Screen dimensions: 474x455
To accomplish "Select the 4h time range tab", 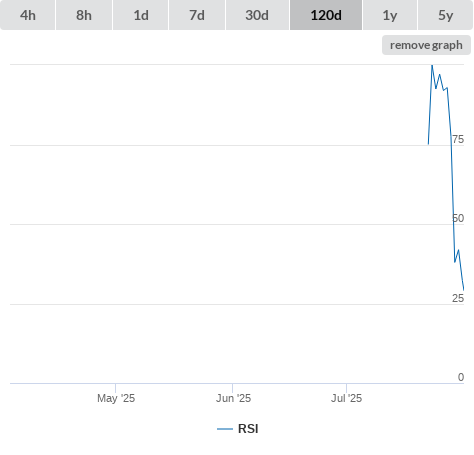I will tap(28, 15).
